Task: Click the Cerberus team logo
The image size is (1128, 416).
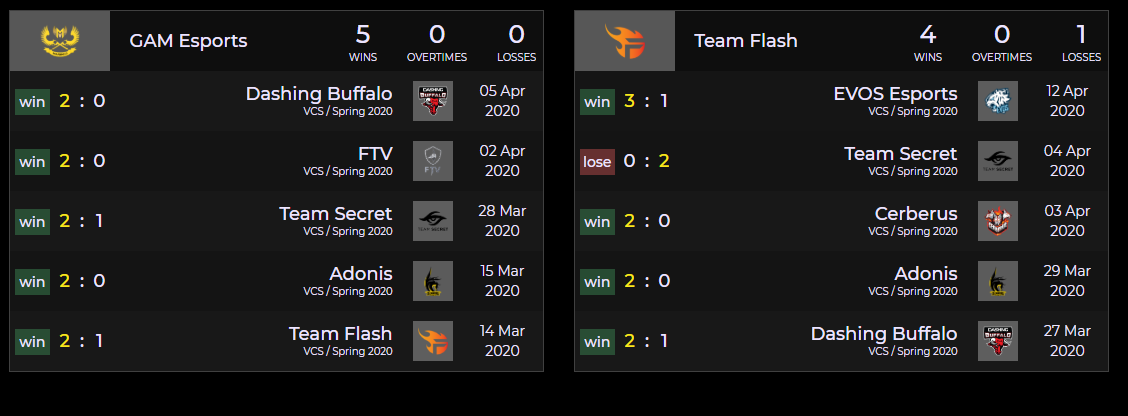Action: coord(998,221)
